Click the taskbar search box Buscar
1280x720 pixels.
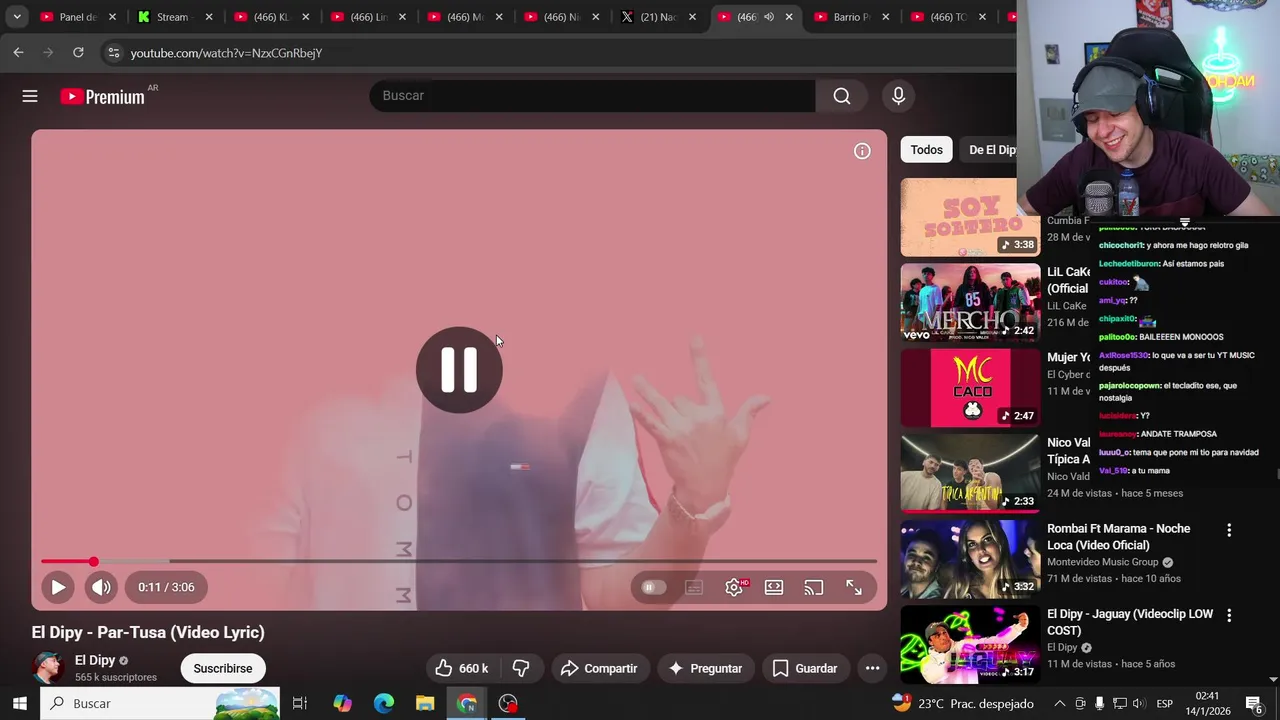(160, 703)
